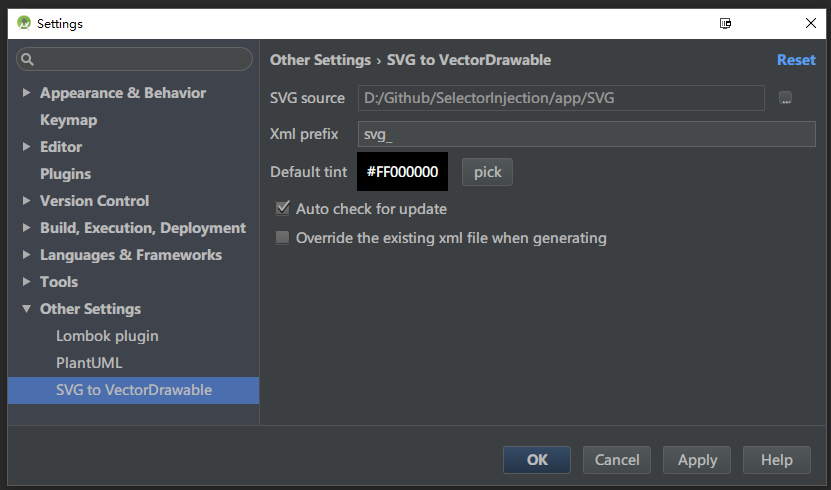Browse for SVG source folder via ellipsis button

(x=785, y=98)
